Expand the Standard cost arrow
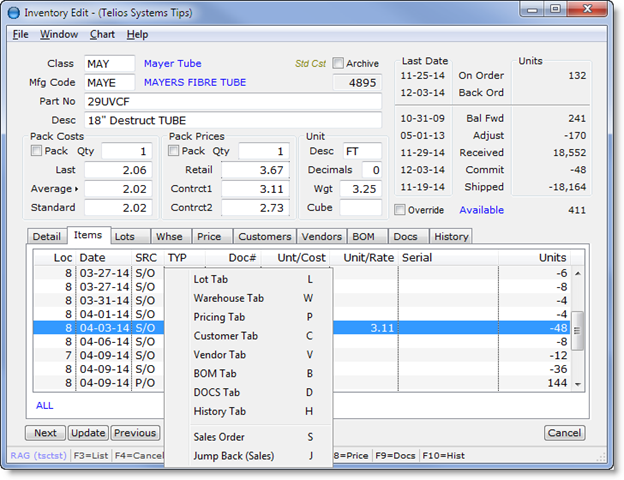The image size is (624, 480). pos(79,208)
